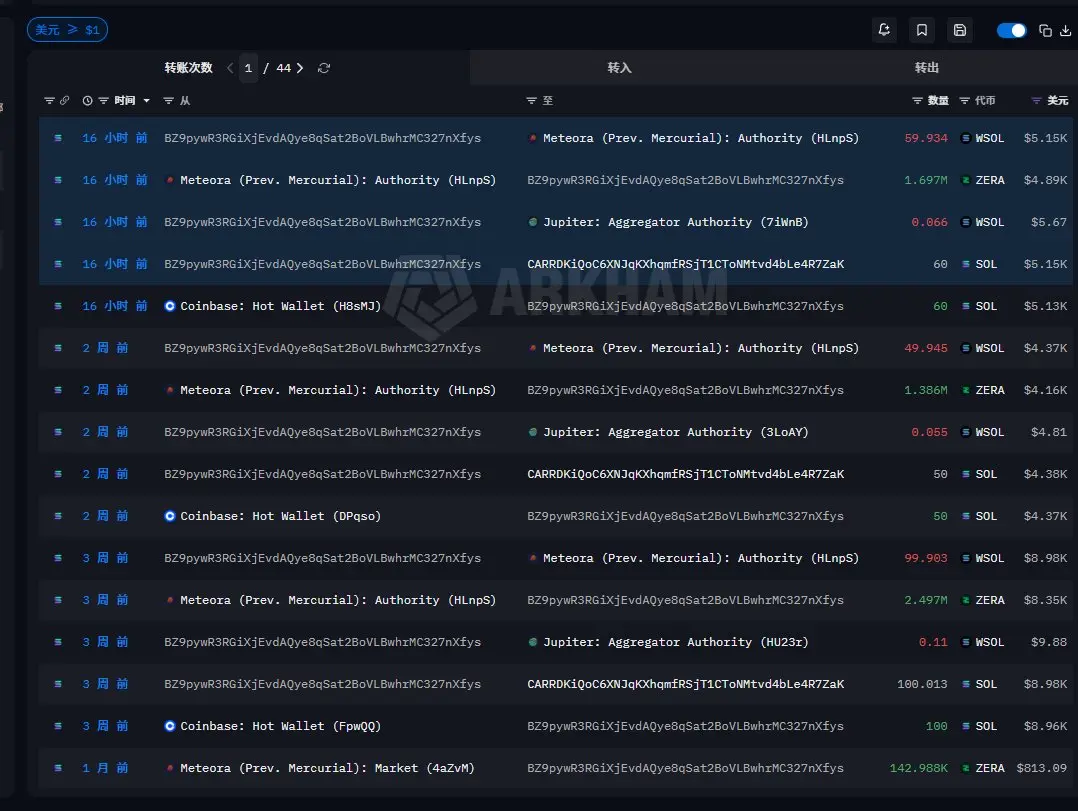Open the Solana icon for the 49.945 WSOL row
This screenshot has width=1078, height=811.
coord(58,348)
